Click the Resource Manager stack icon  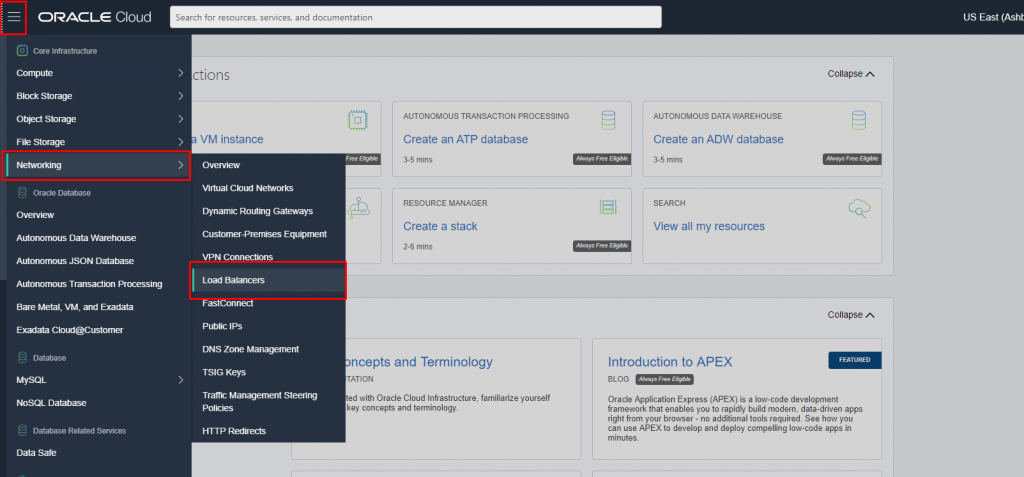(x=608, y=208)
